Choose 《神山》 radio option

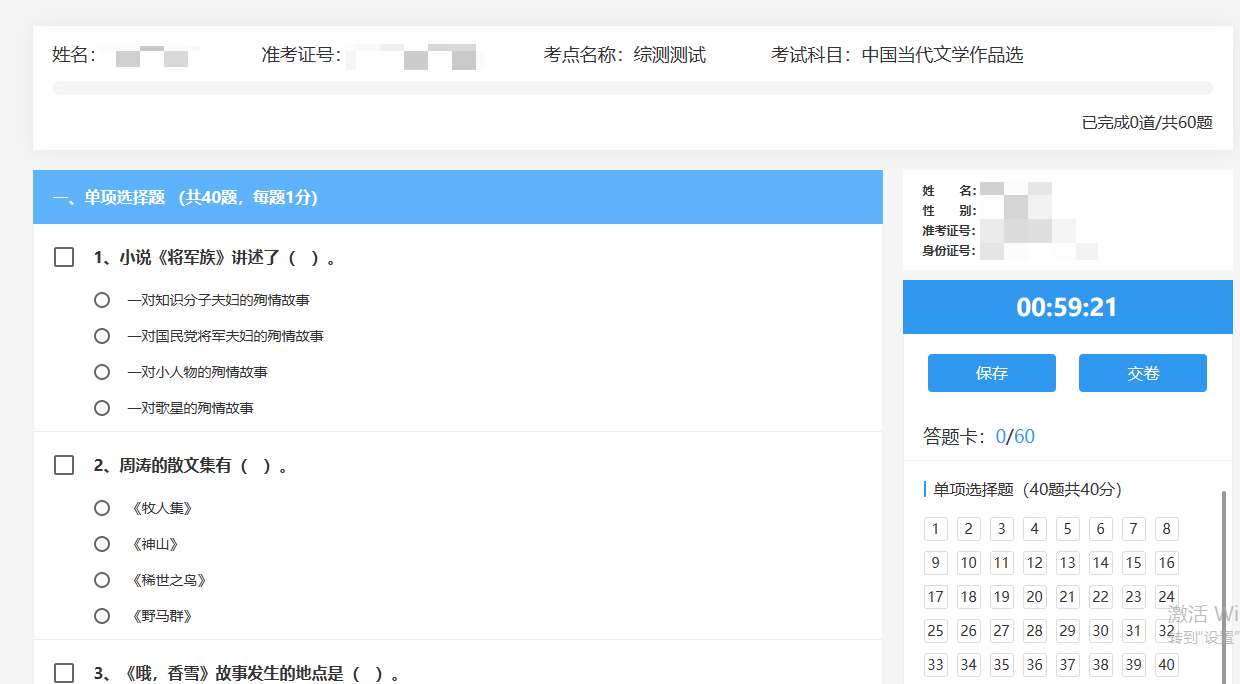[x=102, y=544]
